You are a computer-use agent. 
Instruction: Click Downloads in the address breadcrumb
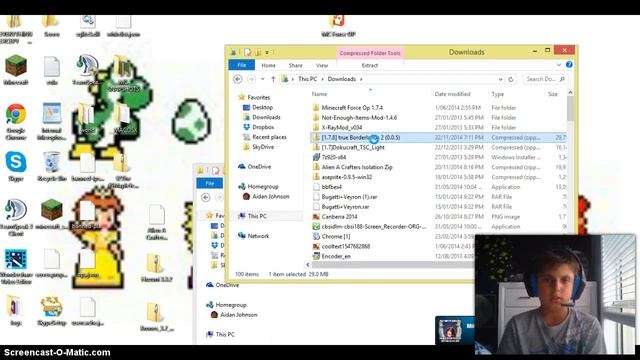[x=342, y=79]
